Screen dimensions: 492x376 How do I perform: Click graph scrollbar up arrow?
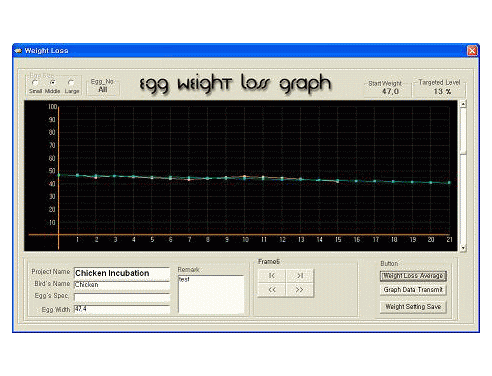[x=463, y=104]
